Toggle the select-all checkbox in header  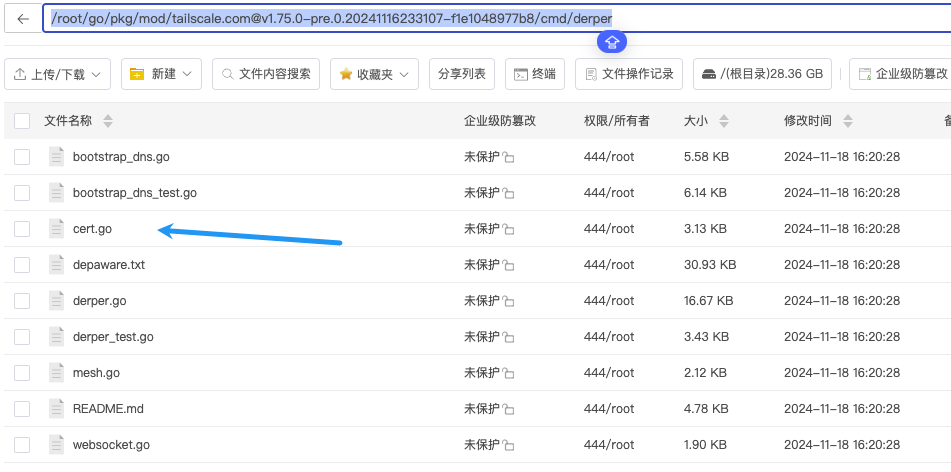coord(22,121)
